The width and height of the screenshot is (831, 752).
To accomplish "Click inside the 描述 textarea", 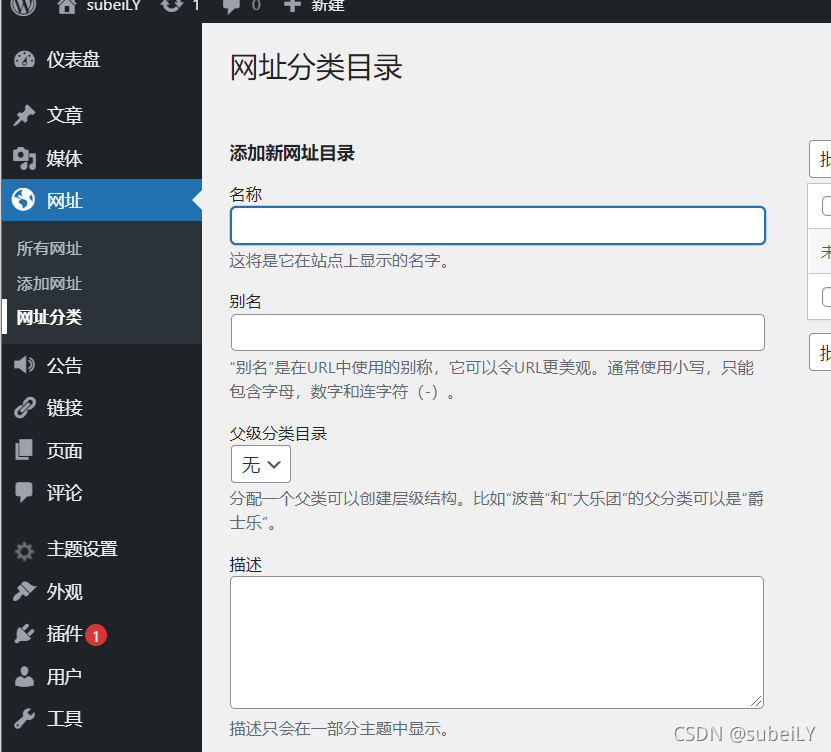I will point(497,642).
